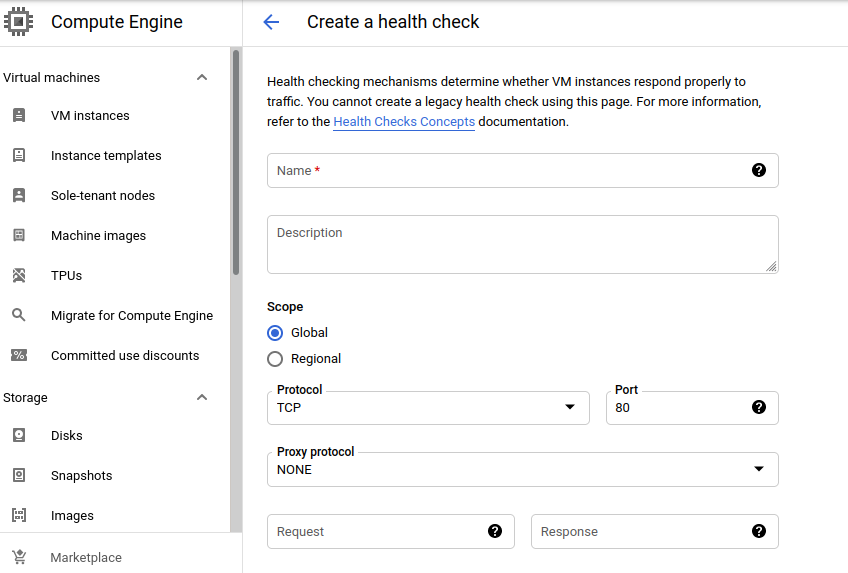The width and height of the screenshot is (848, 573).
Task: Click the TPUs icon
Action: pyautogui.click(x=19, y=275)
